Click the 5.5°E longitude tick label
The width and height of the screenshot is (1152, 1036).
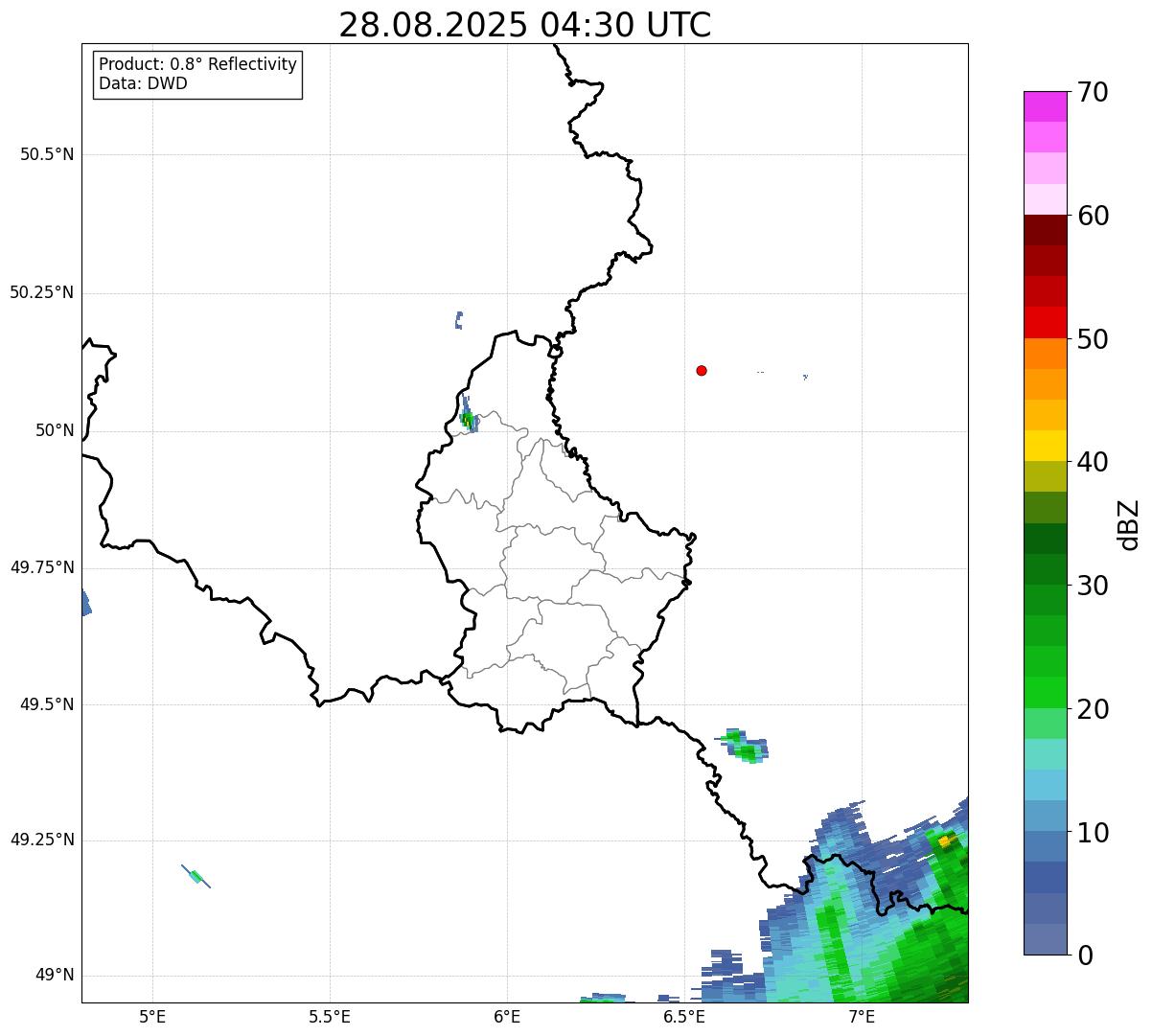pyautogui.click(x=330, y=1017)
